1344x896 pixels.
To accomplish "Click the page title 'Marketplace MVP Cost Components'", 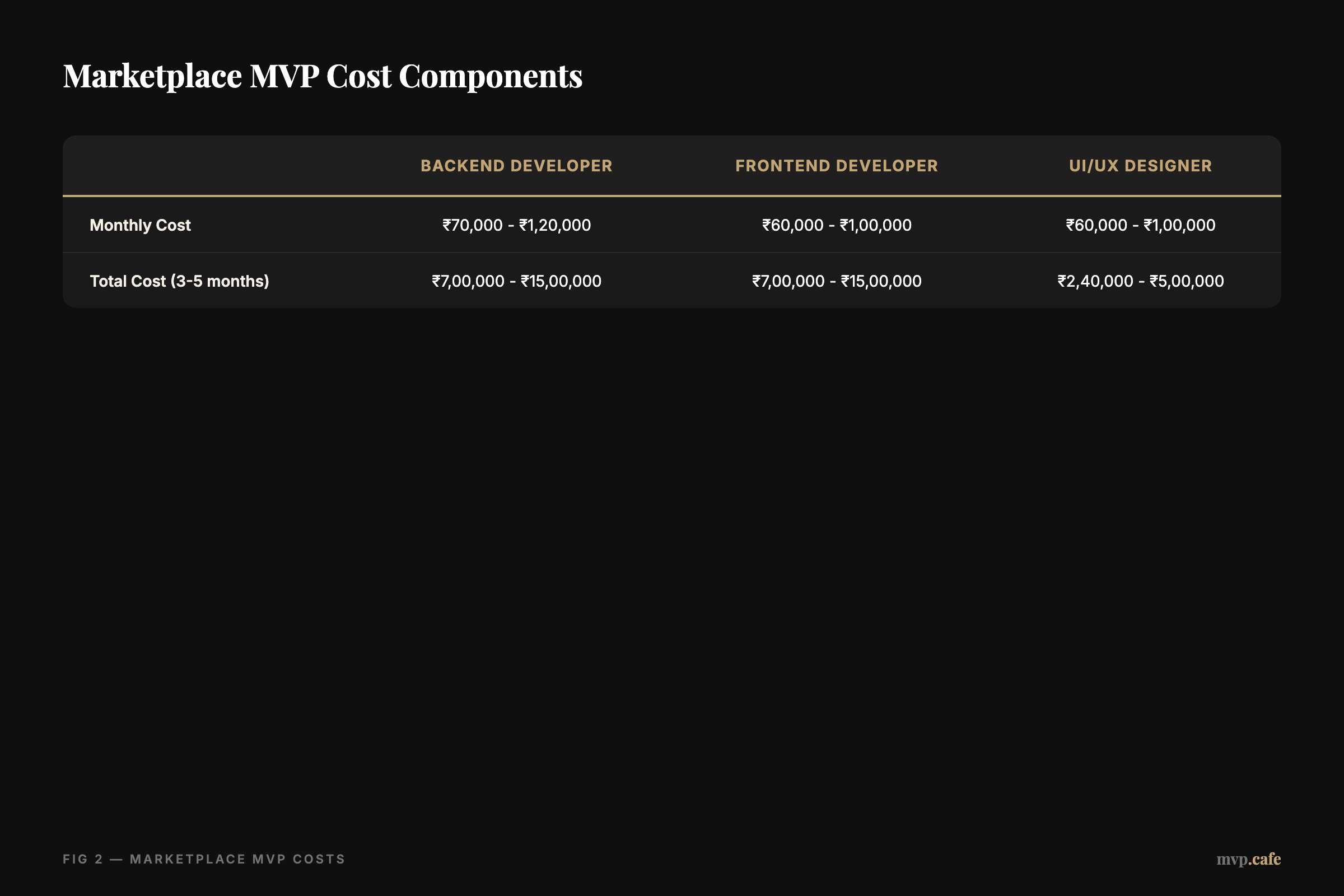I will pyautogui.click(x=323, y=76).
